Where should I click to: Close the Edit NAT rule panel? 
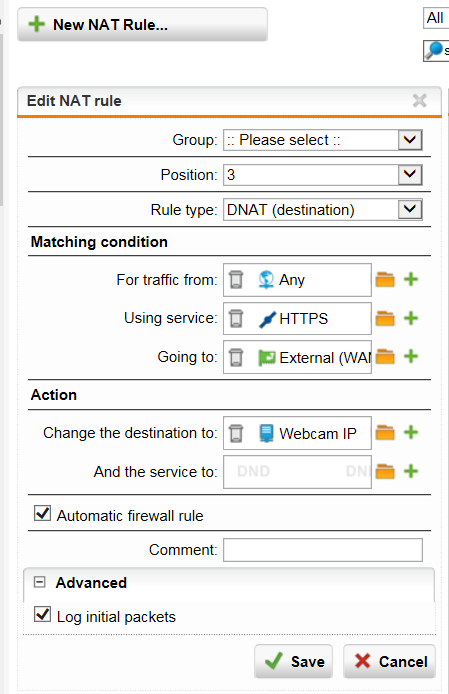pyautogui.click(x=419, y=101)
